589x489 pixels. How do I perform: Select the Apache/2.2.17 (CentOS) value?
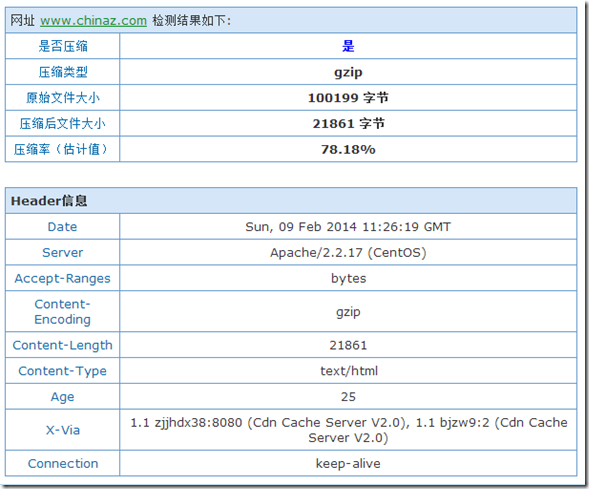coord(348,253)
